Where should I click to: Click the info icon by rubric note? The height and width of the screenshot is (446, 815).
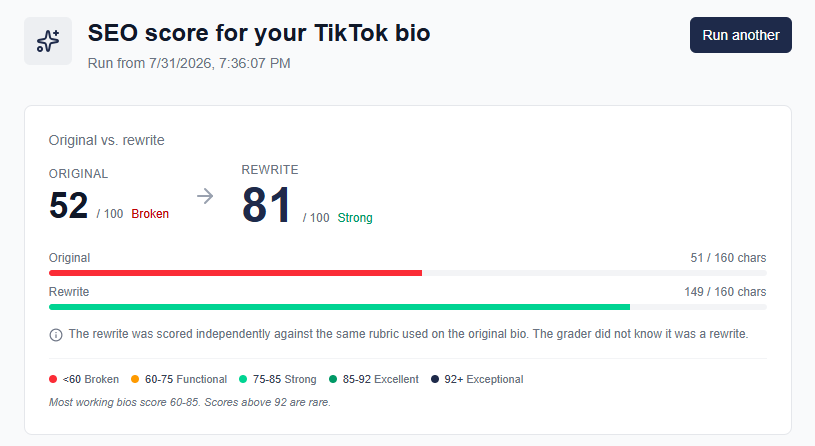tap(56, 335)
